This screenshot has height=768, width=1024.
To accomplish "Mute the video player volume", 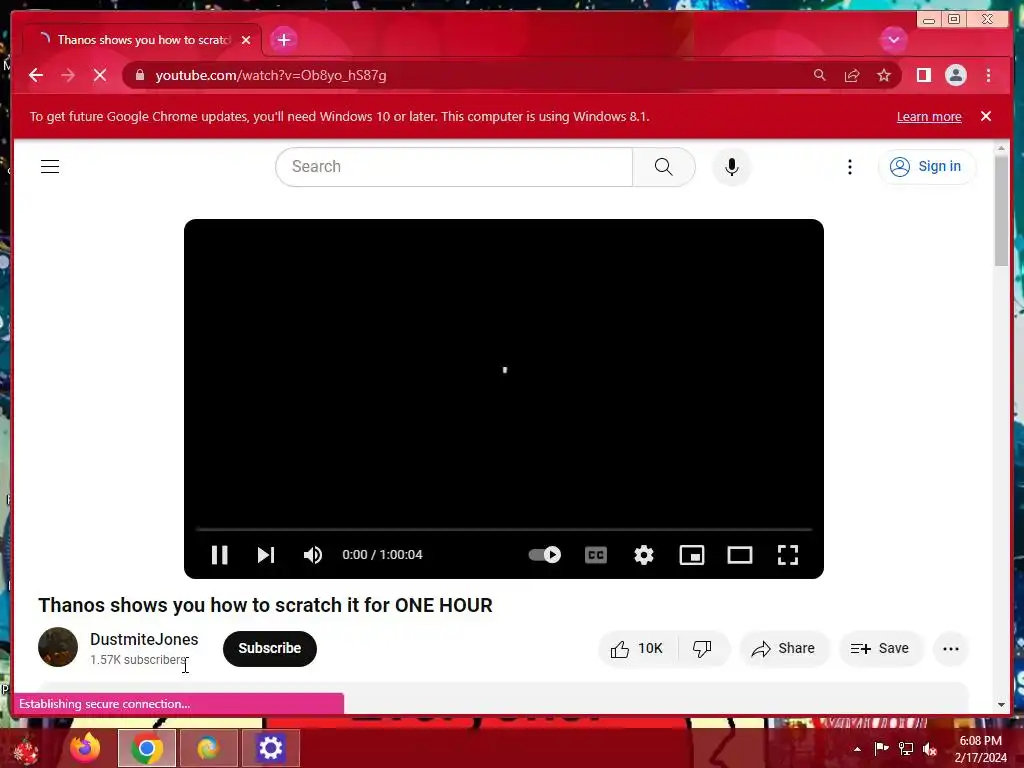I will coord(313,554).
